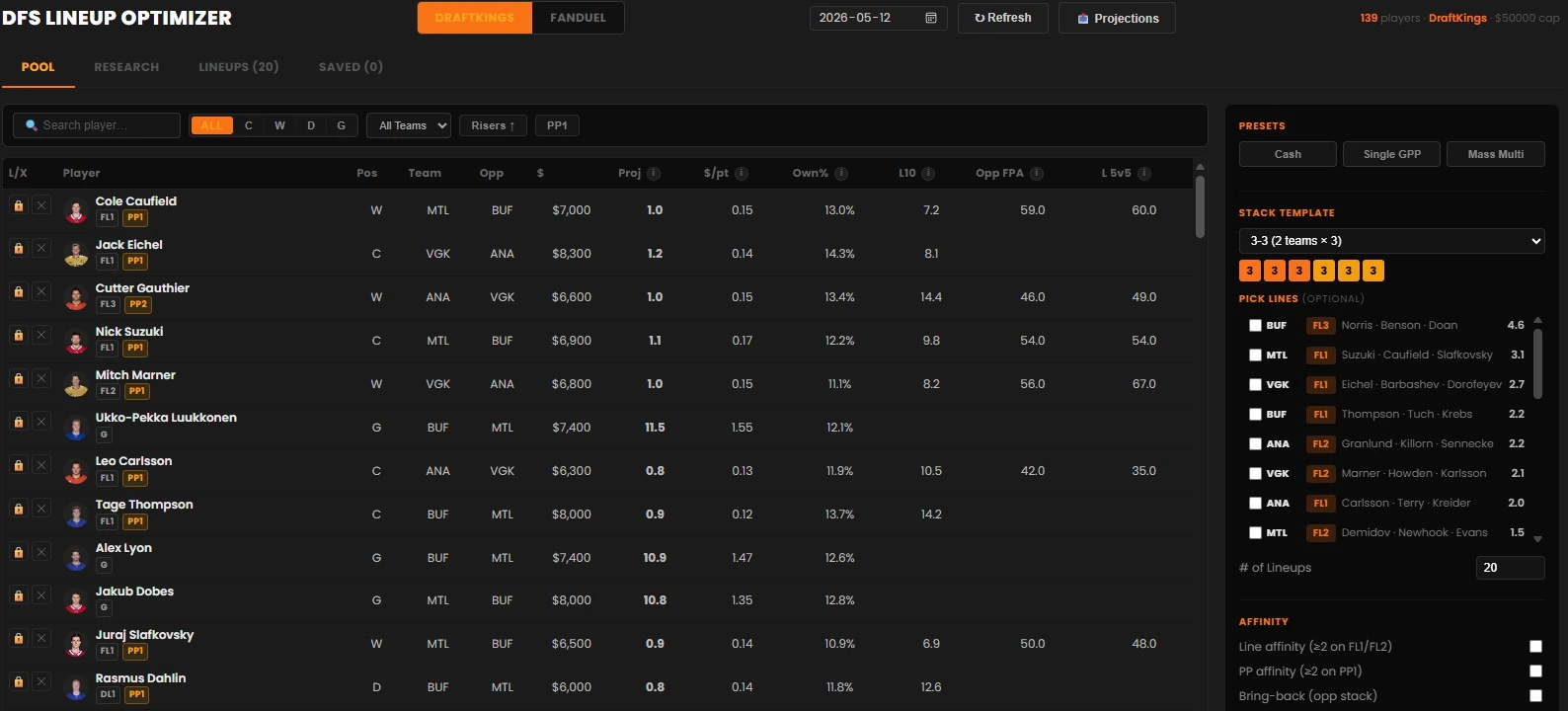The image size is (1568, 711).
Task: Show info for Own% column
Action: (x=841, y=173)
